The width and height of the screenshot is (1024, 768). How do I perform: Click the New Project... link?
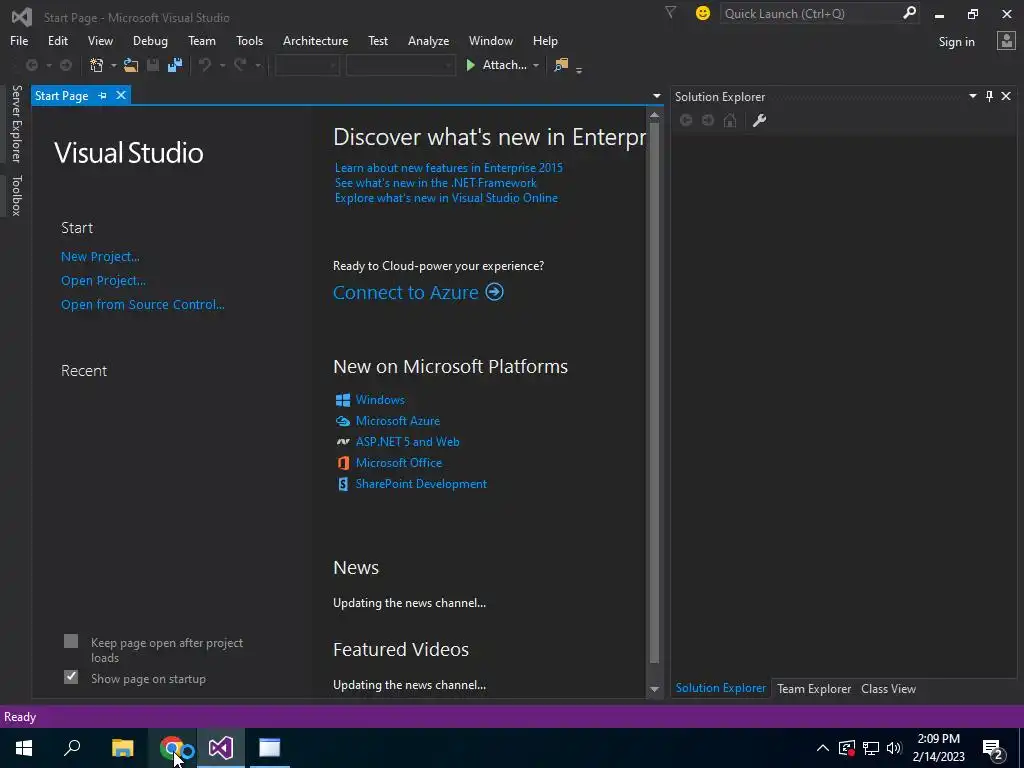(100, 257)
